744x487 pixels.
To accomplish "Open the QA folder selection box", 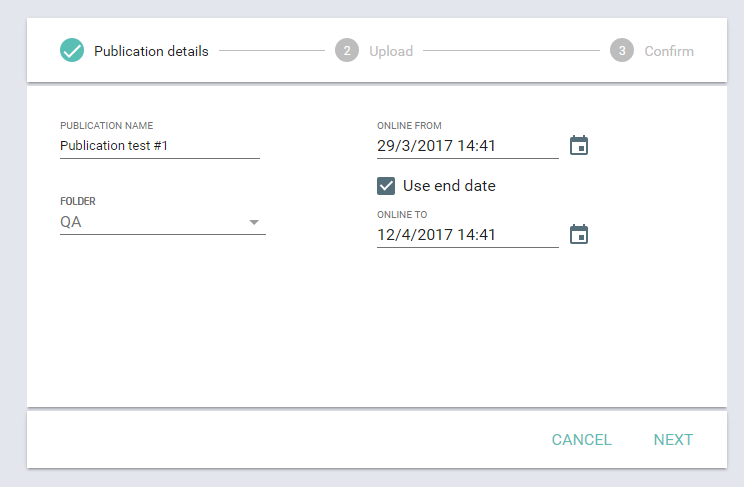I will click(163, 222).
